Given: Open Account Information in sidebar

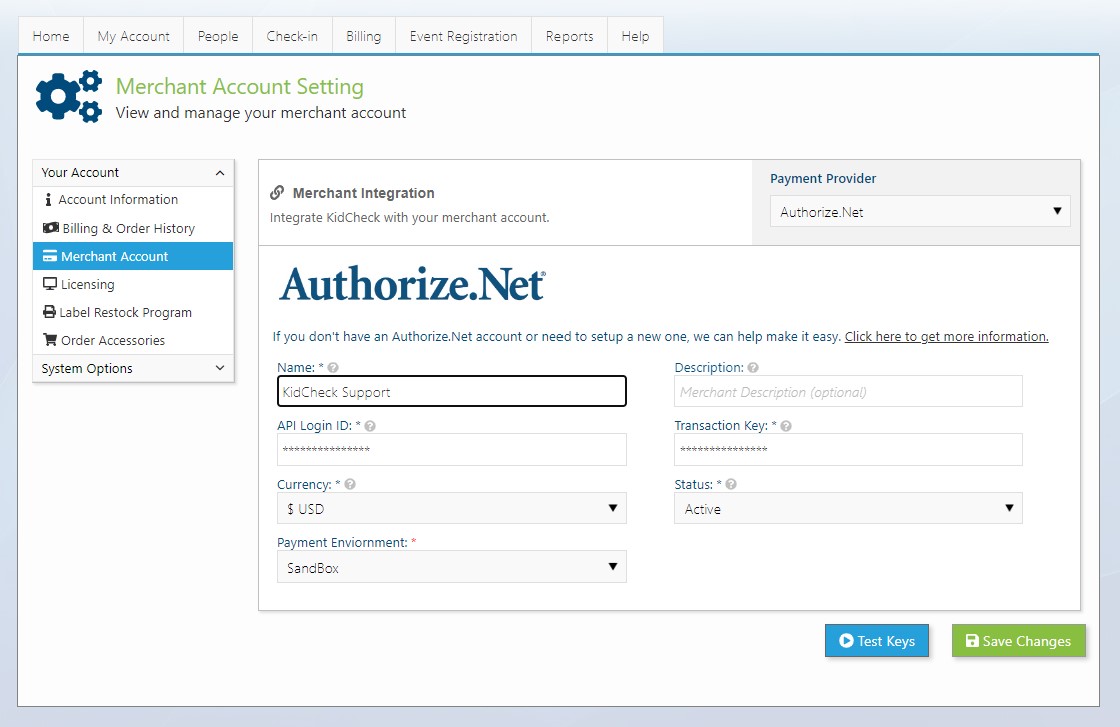Looking at the screenshot, I should (x=133, y=200).
